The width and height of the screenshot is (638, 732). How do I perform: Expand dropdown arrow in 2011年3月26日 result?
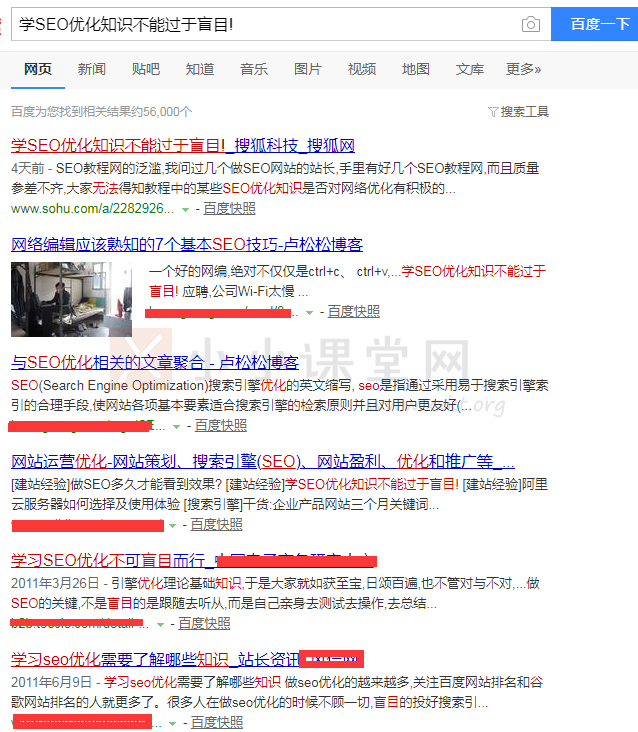(x=160, y=625)
